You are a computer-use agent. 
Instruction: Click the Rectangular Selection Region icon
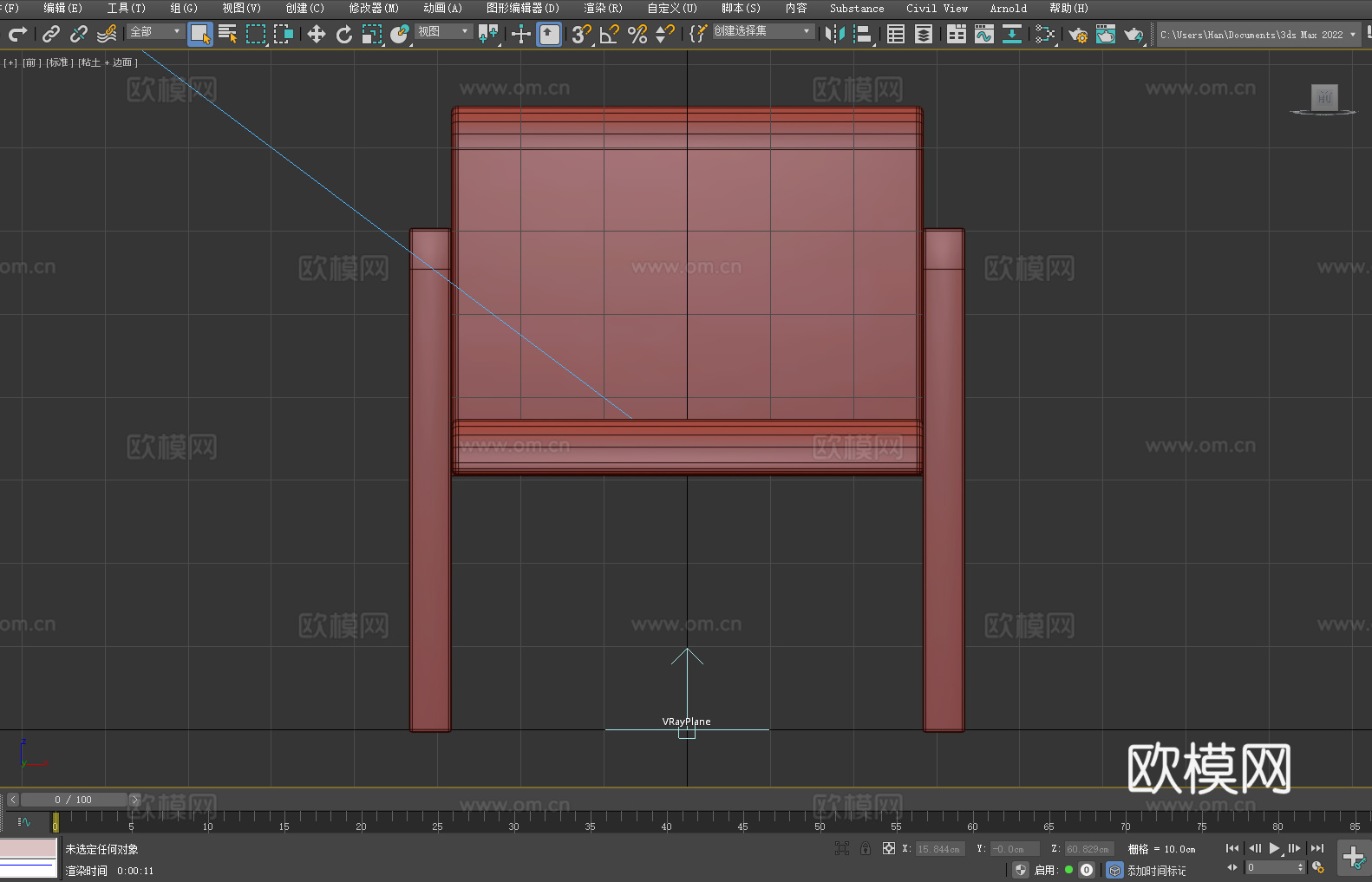[256, 34]
